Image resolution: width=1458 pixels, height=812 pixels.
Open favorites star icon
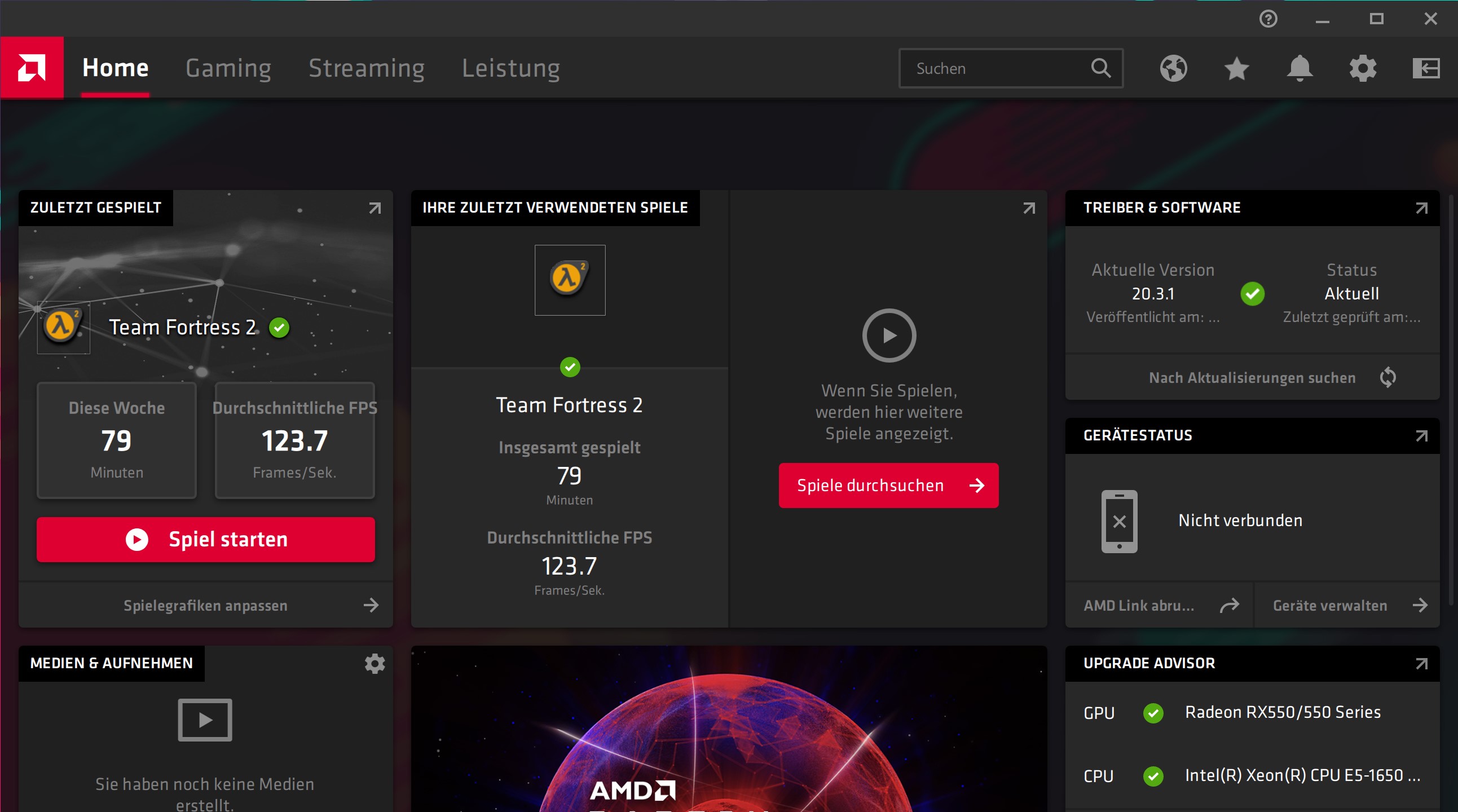[1236, 68]
